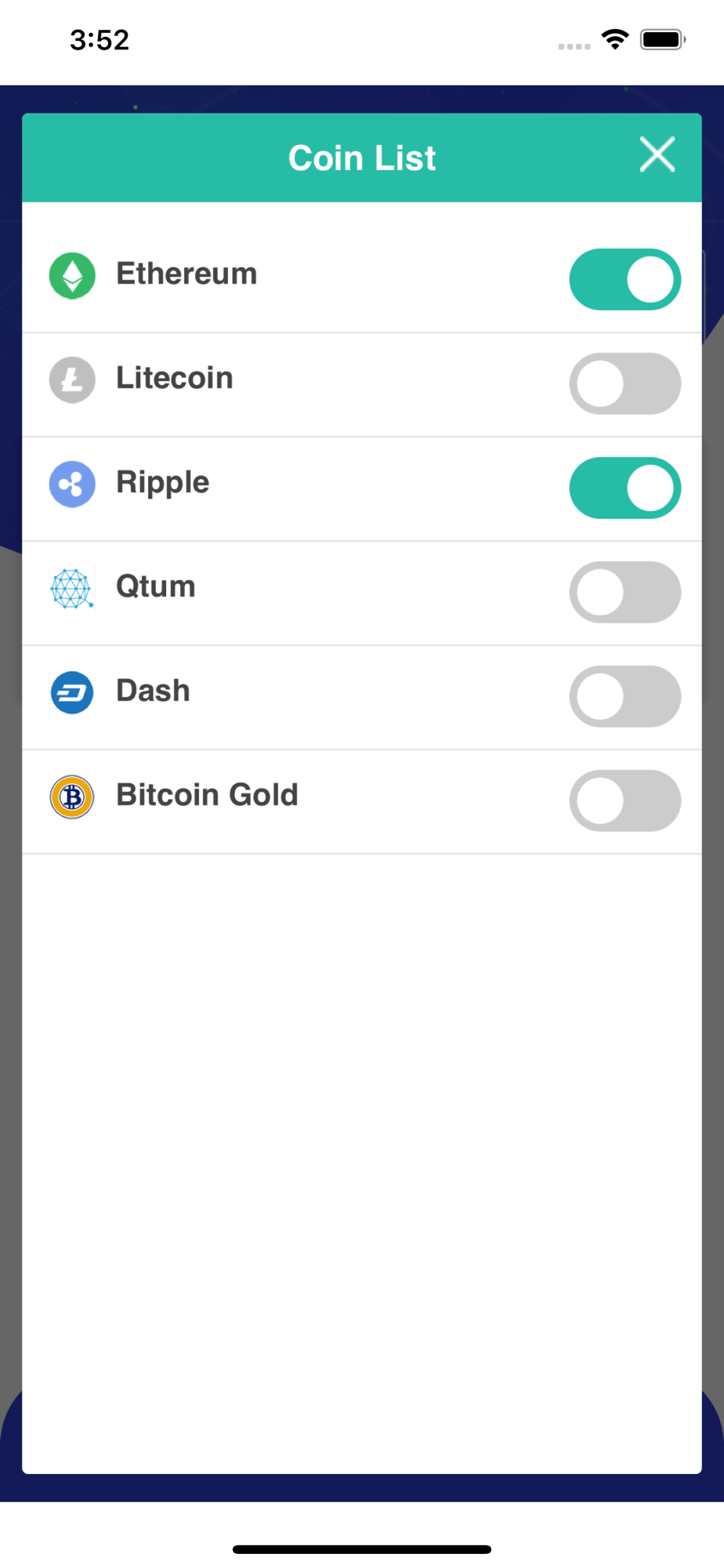
Task: Tap the Qtum mesh logo icon
Action: (x=72, y=589)
